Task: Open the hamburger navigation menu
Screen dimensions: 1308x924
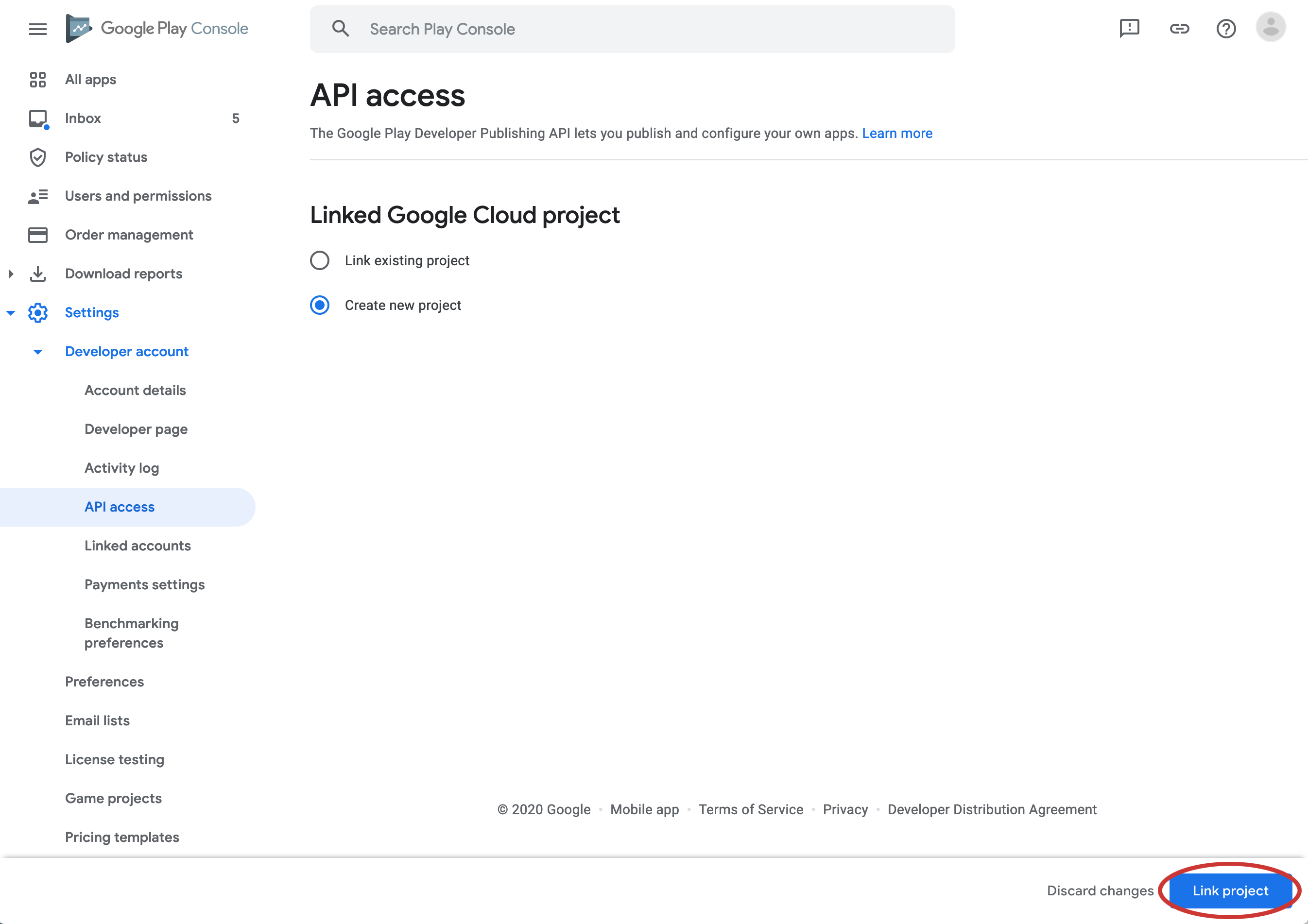Action: point(37,29)
